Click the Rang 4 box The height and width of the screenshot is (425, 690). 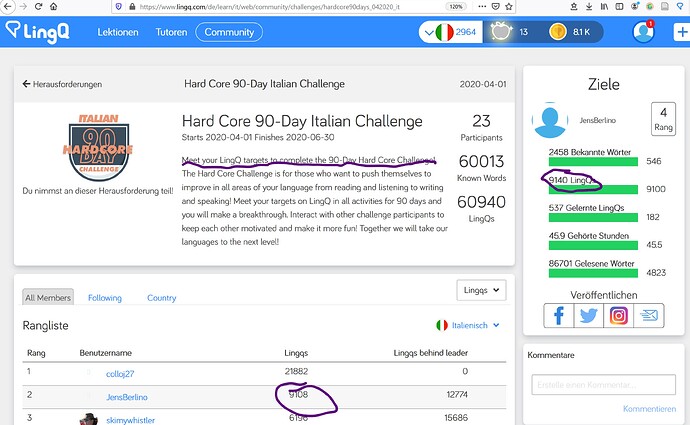[x=663, y=119]
